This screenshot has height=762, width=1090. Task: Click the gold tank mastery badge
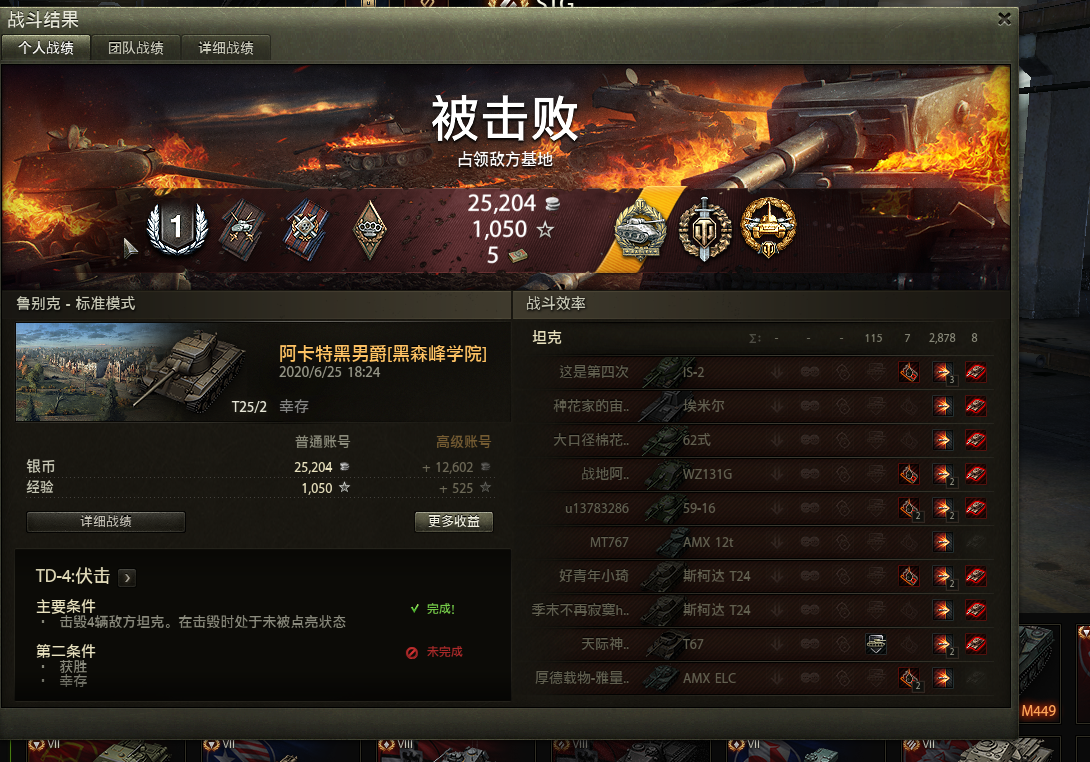640,228
